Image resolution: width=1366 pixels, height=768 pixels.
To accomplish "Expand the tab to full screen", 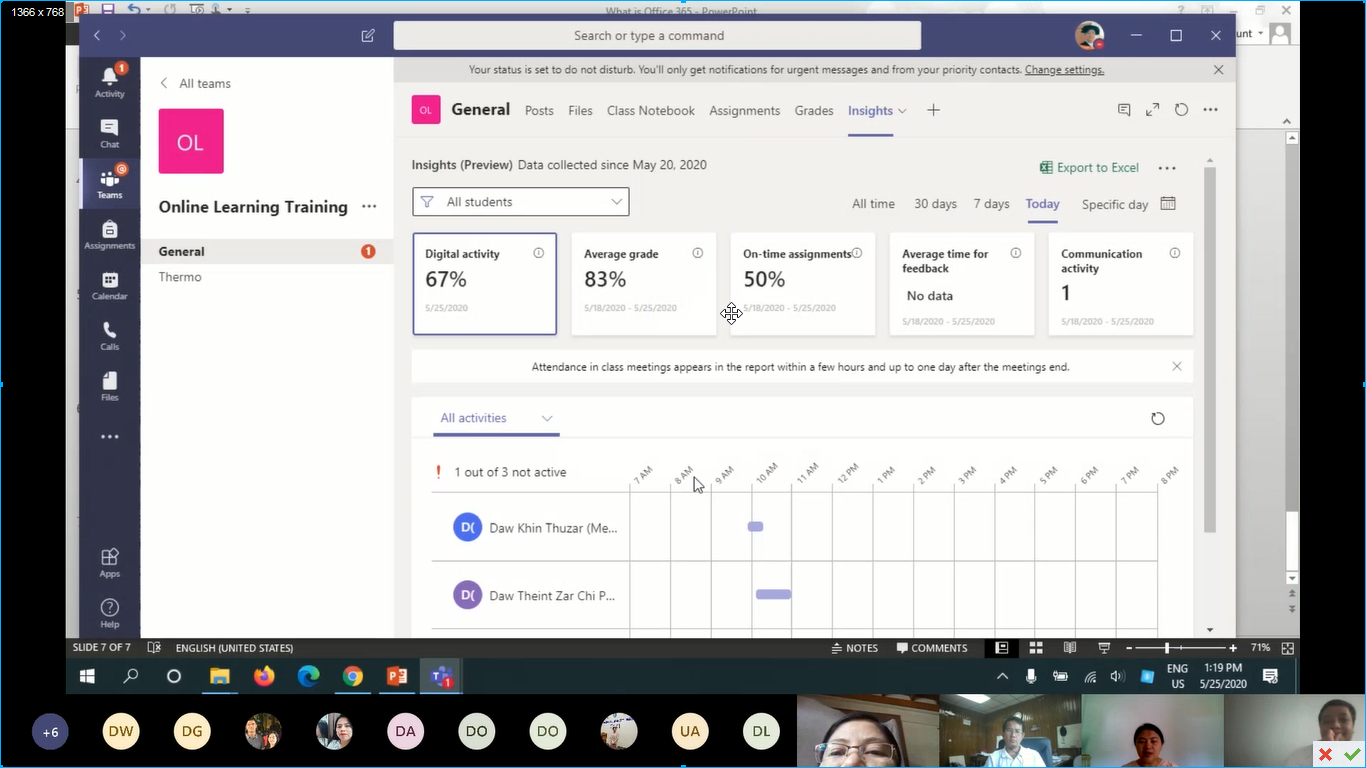I will point(1153,110).
